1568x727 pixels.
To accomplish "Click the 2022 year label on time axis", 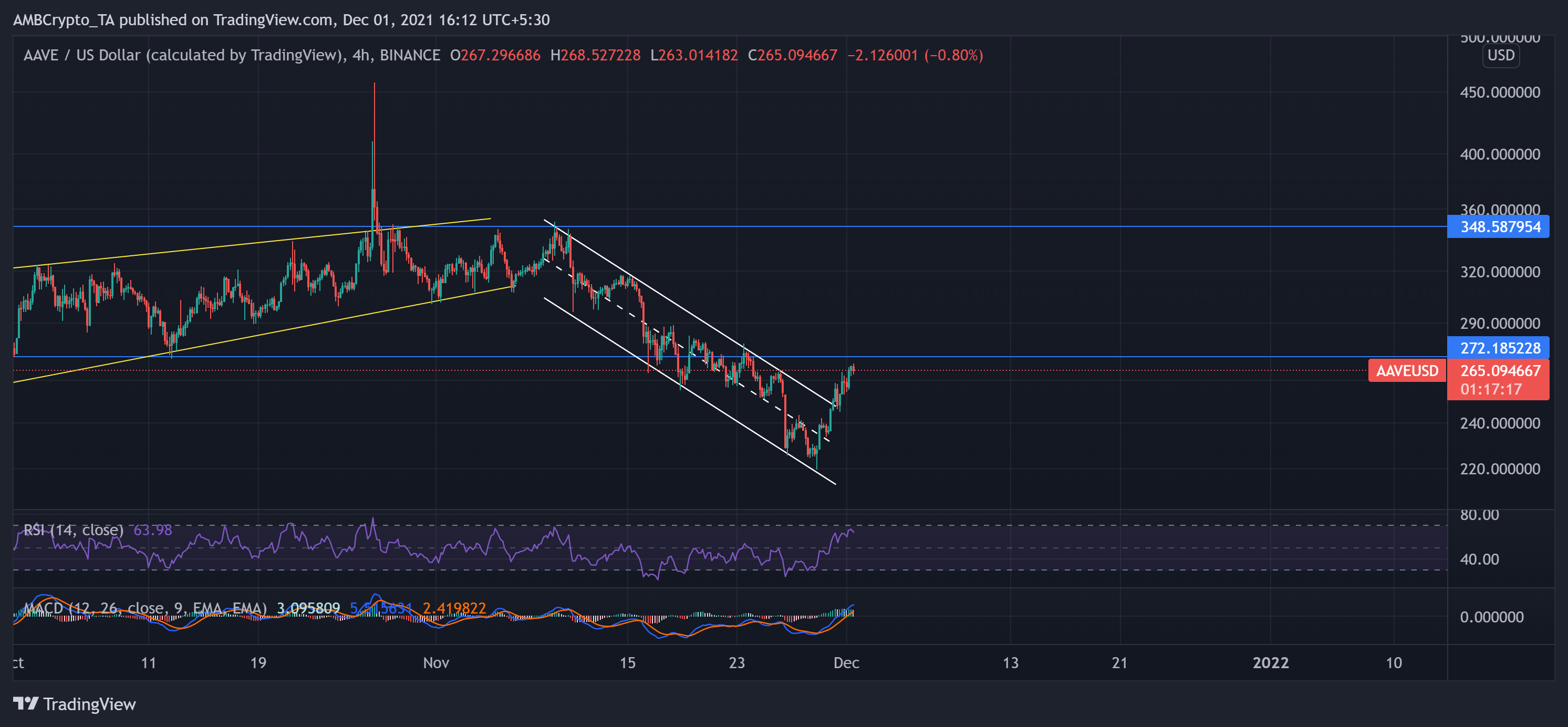I will pos(1270,662).
